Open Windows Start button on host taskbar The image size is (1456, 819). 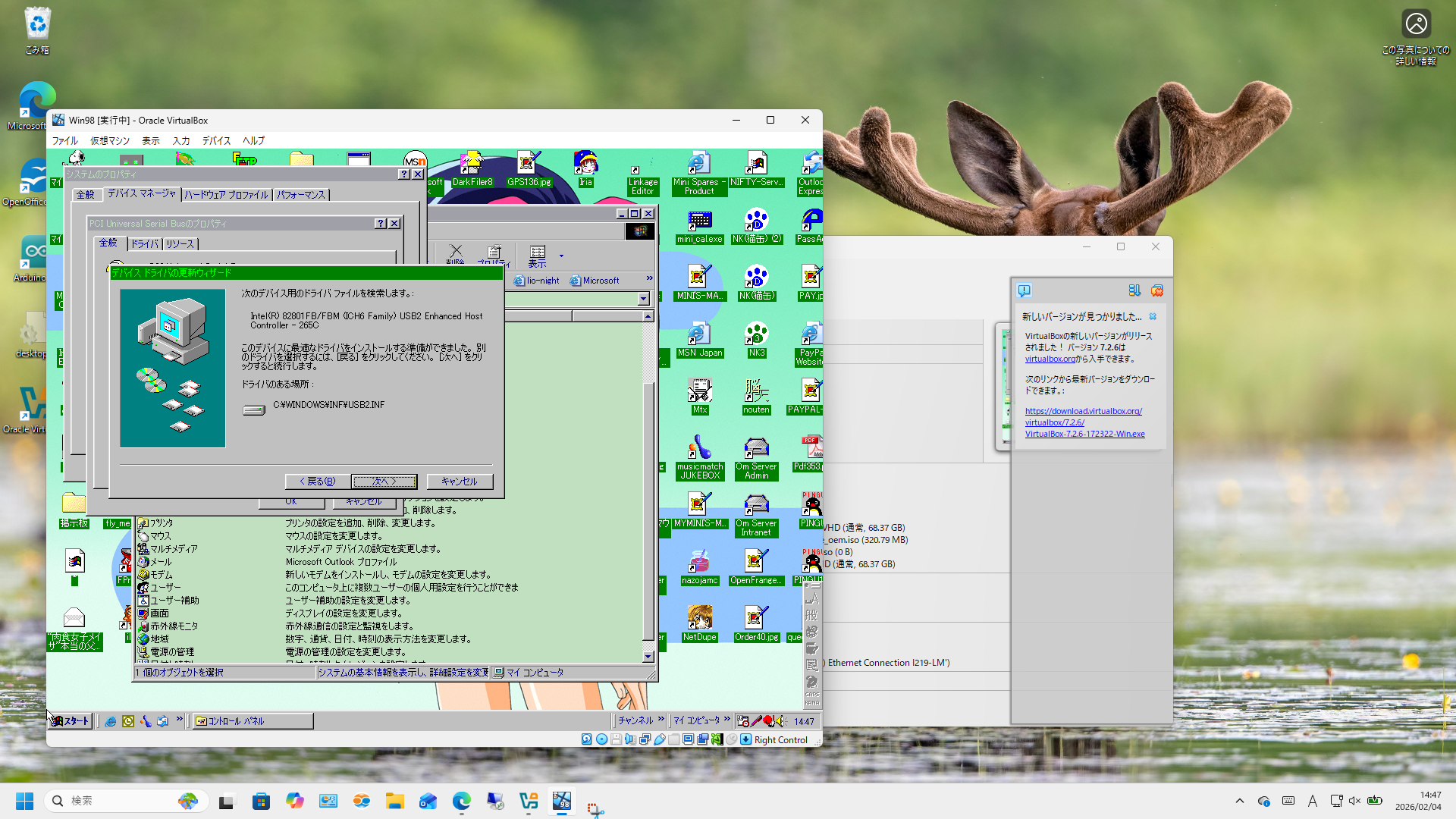(24, 801)
